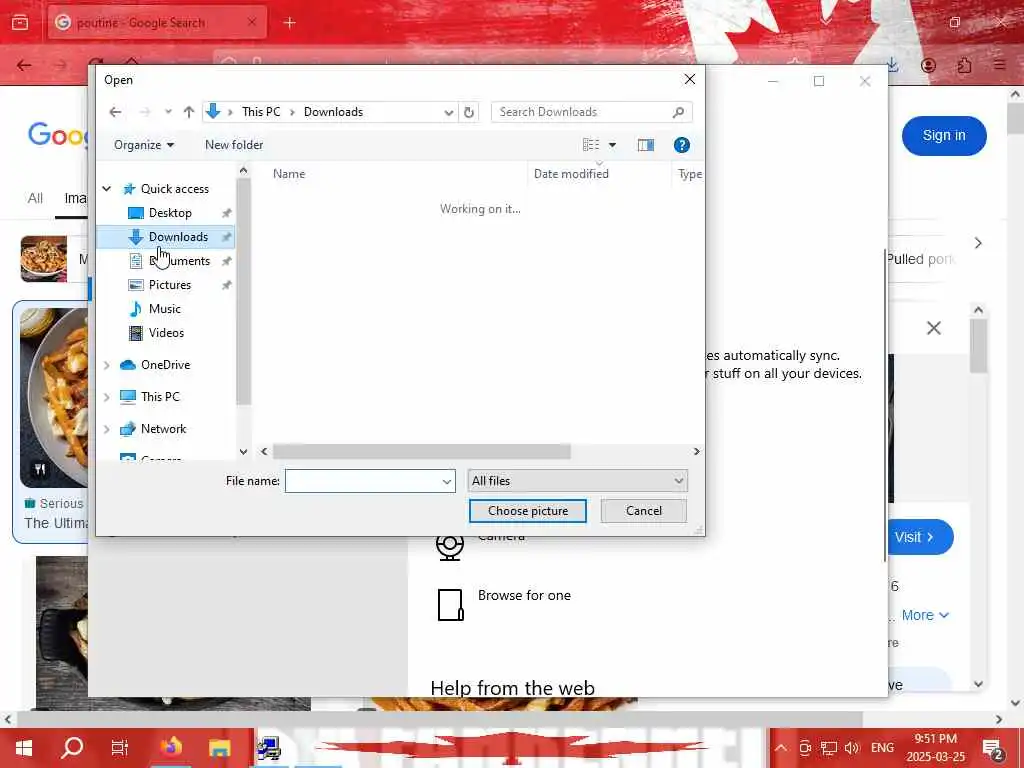Refresh the Downloads folder listing

pyautogui.click(x=468, y=112)
